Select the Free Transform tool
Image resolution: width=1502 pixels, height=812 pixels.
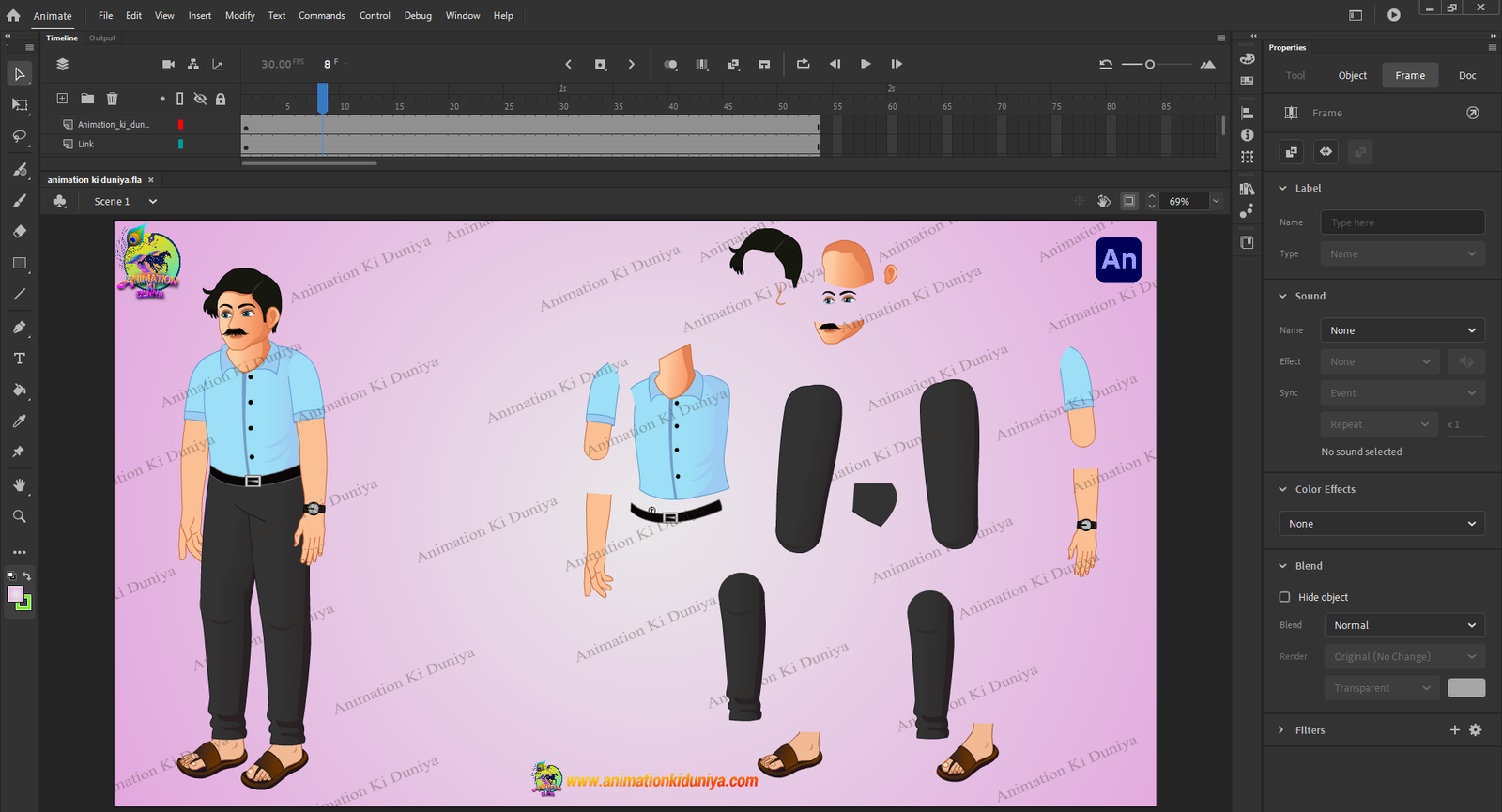(19, 105)
